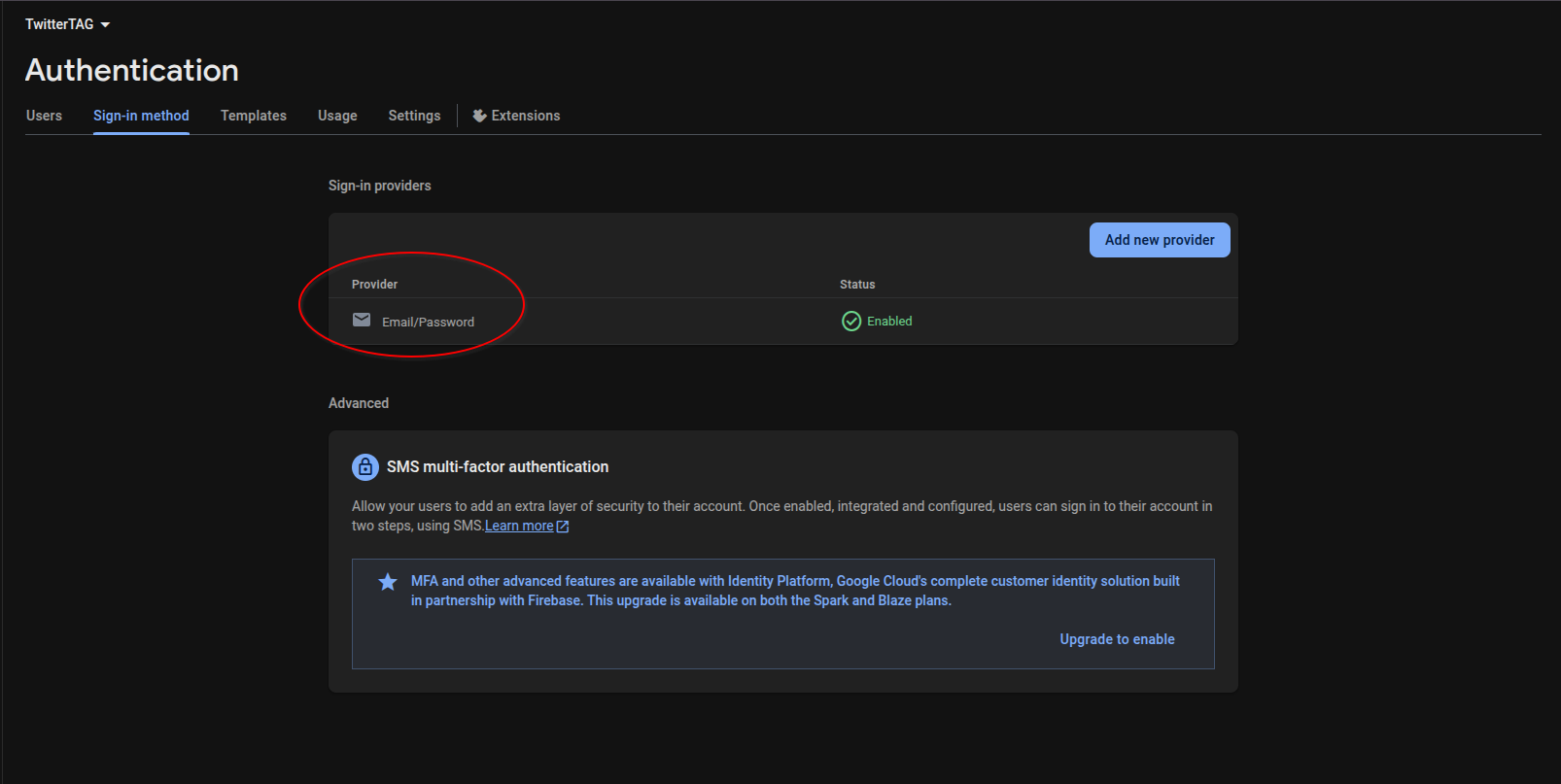Click the external link icon after Learn more

pyautogui.click(x=563, y=527)
